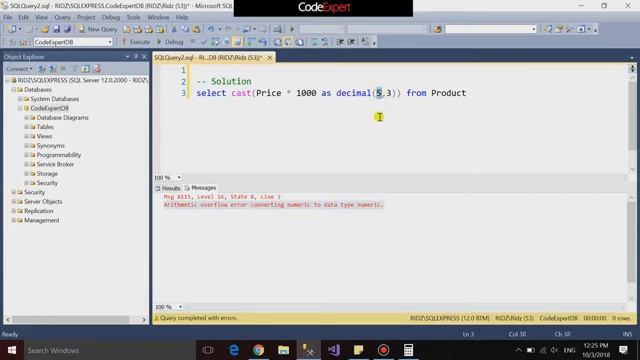Select the Storage tree item

coord(47,174)
